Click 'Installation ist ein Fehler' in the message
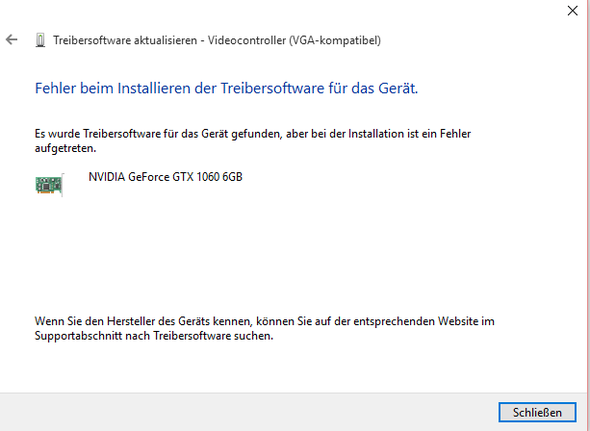 coord(410,134)
